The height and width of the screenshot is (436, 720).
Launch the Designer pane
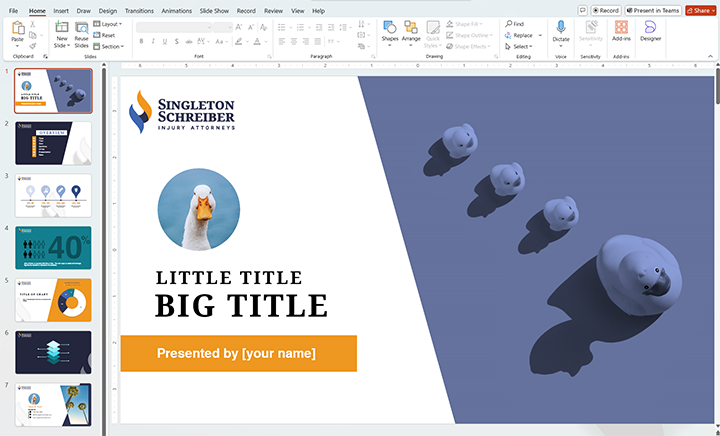tap(650, 27)
